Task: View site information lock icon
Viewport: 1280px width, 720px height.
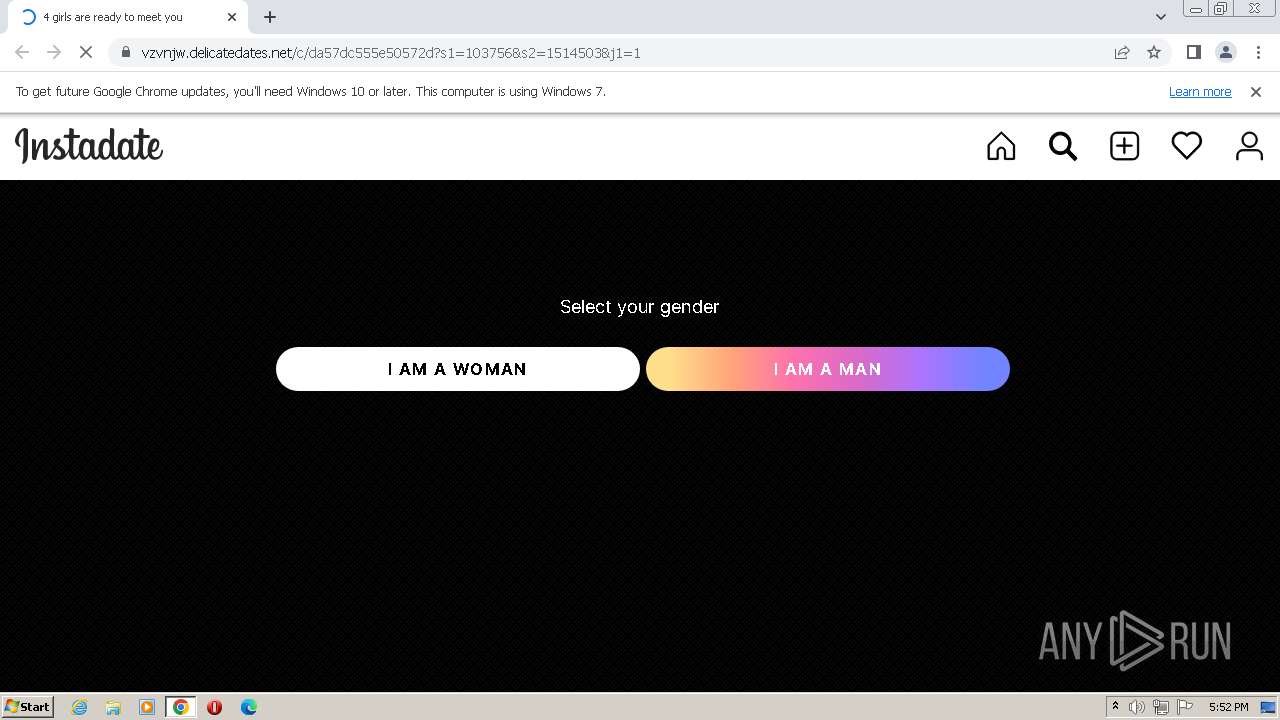Action: click(x=125, y=52)
